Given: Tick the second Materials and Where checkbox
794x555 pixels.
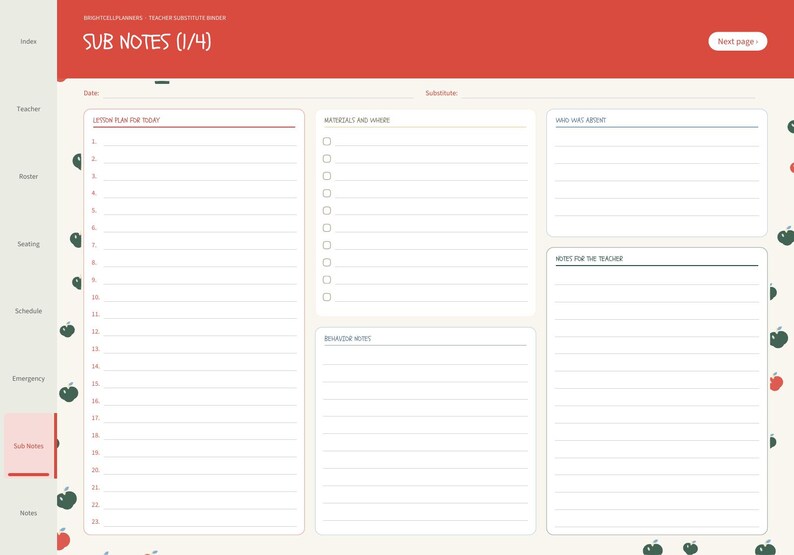Looking at the screenshot, I should (x=327, y=158).
